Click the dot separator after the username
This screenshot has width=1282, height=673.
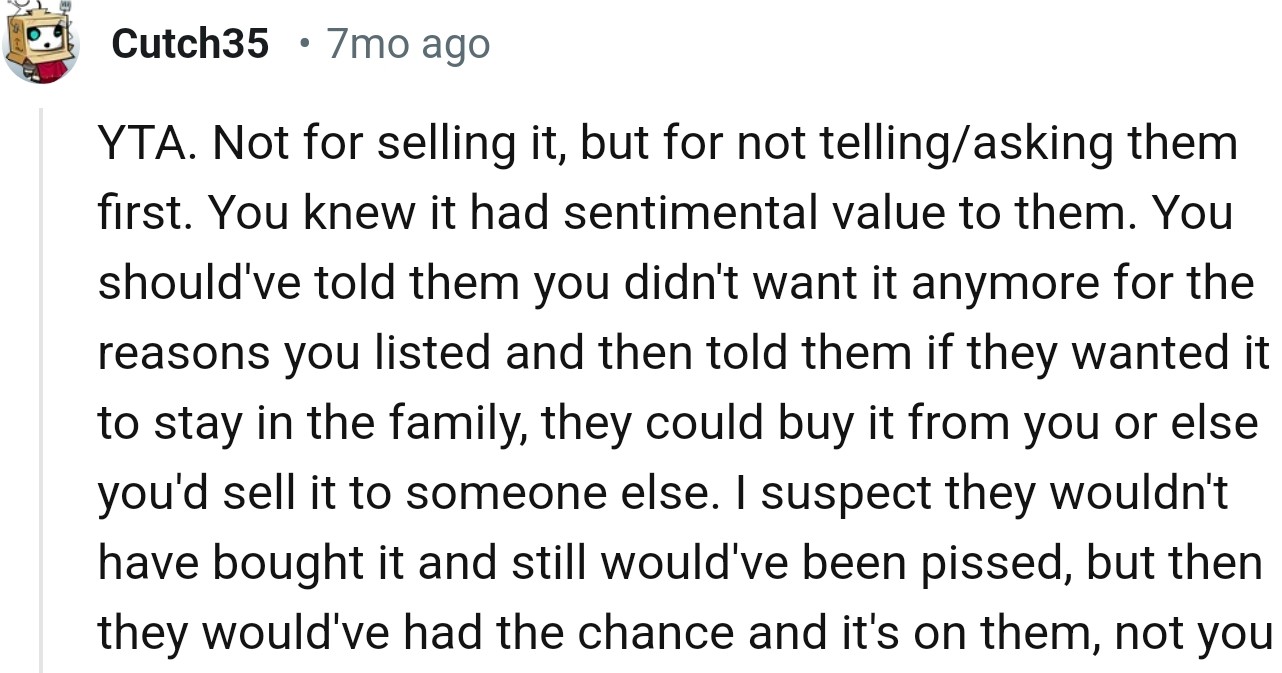303,44
